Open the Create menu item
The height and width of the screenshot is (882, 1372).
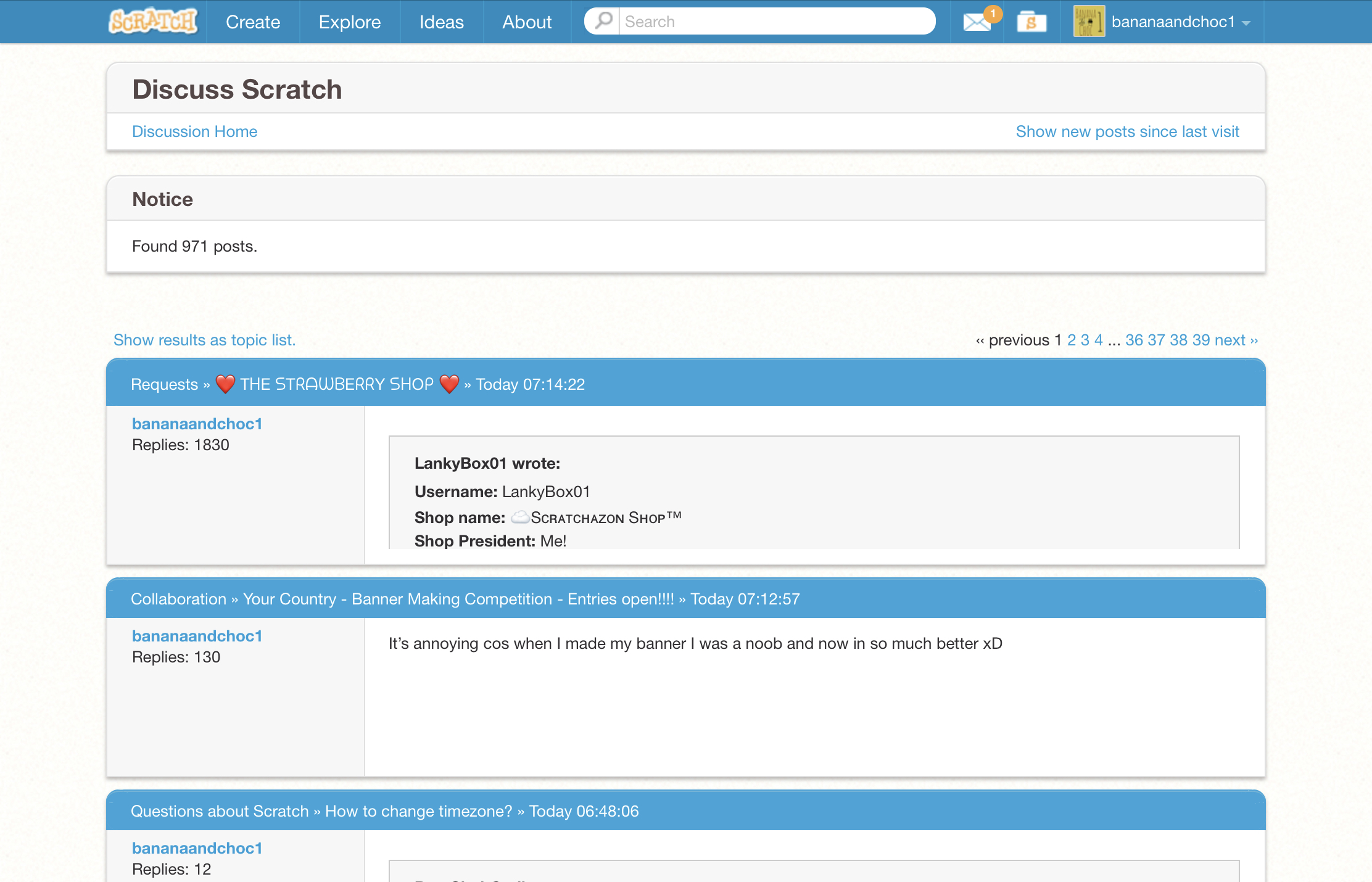253,22
